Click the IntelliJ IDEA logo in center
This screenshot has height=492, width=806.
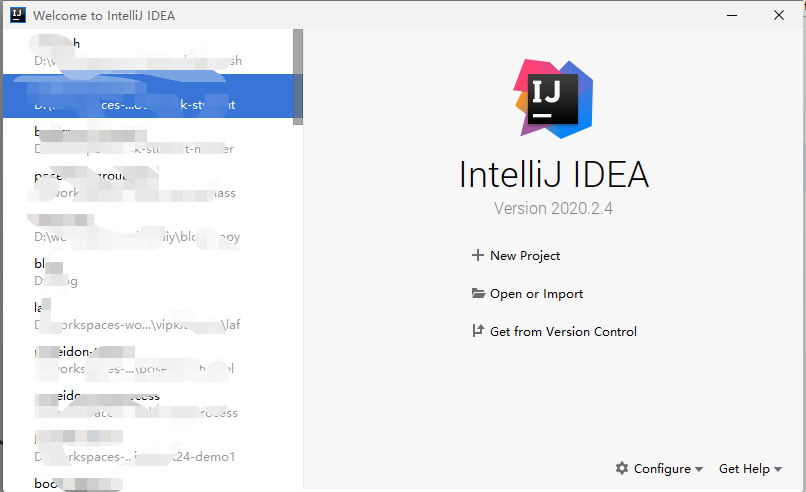click(x=554, y=99)
